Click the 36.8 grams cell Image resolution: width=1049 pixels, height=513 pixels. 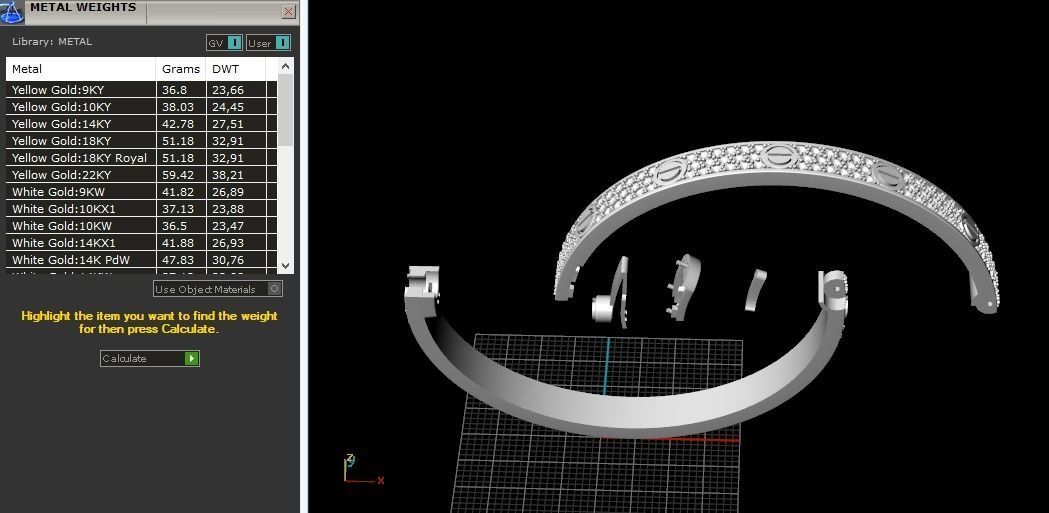coord(181,90)
